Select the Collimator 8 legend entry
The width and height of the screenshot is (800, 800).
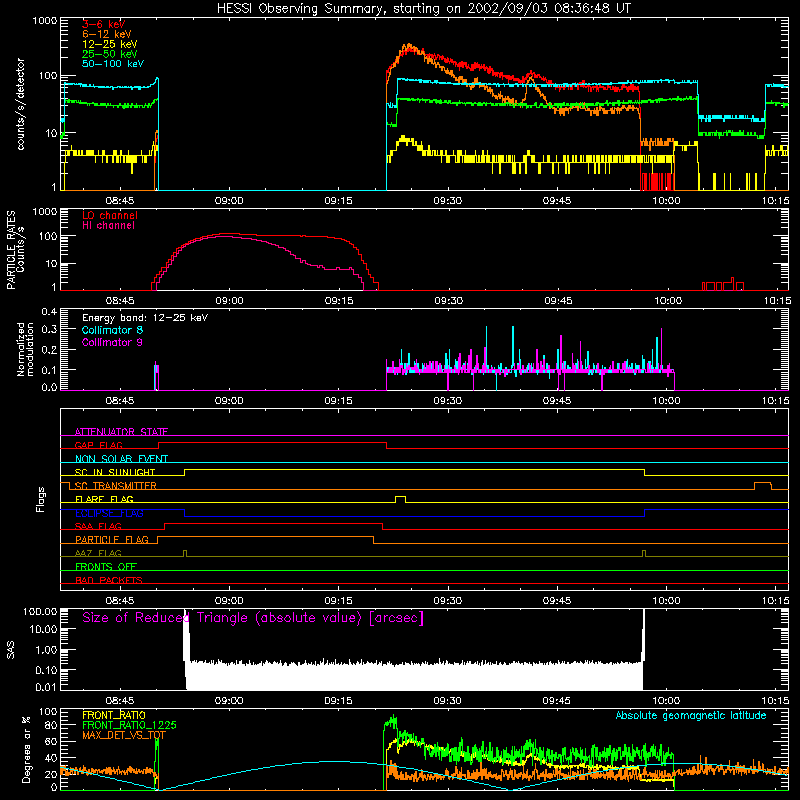pyautogui.click(x=112, y=330)
